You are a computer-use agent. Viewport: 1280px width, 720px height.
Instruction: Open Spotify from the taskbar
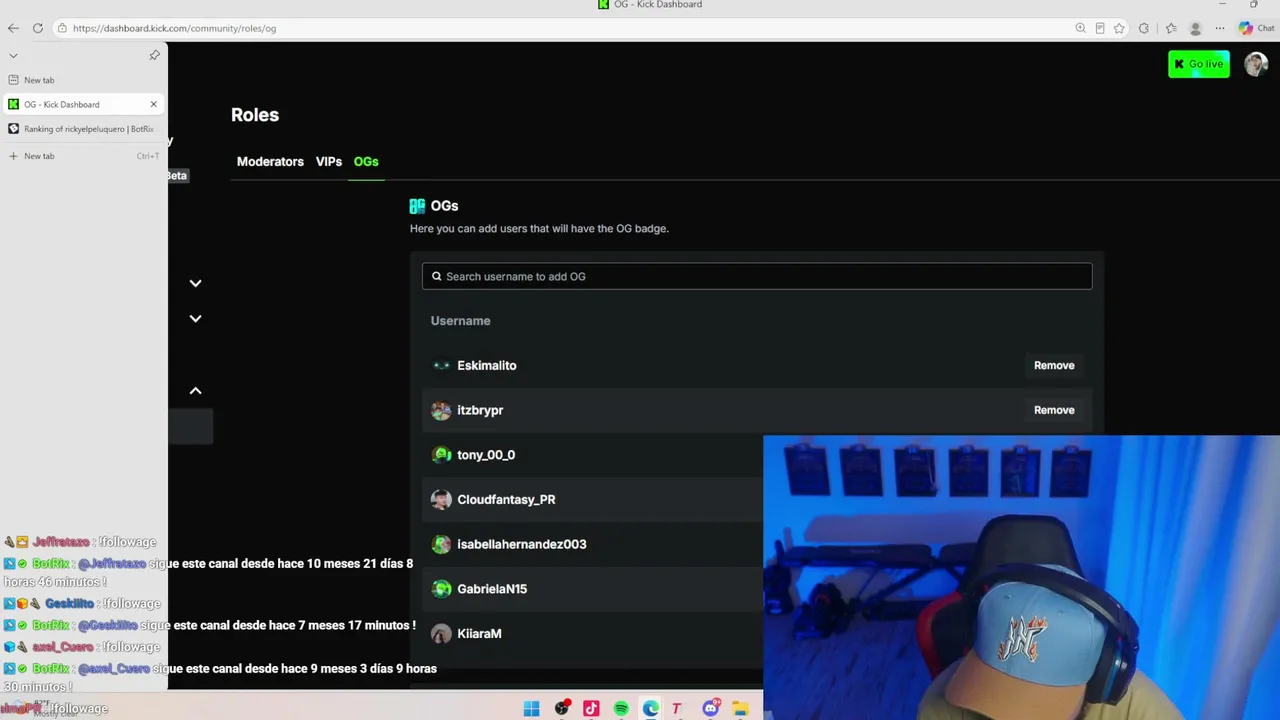(621, 709)
